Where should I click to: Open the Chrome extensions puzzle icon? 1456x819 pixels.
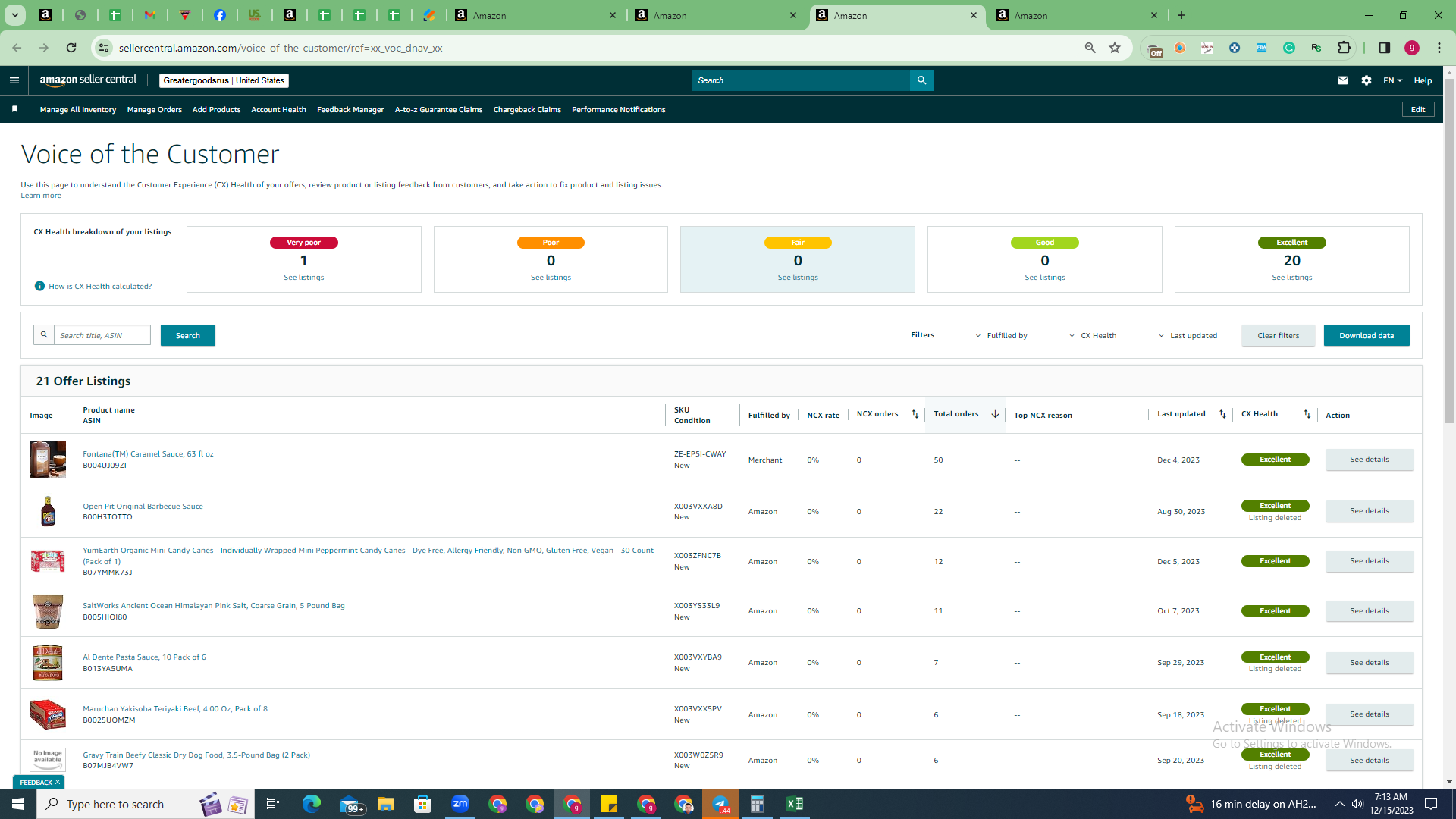[1344, 48]
